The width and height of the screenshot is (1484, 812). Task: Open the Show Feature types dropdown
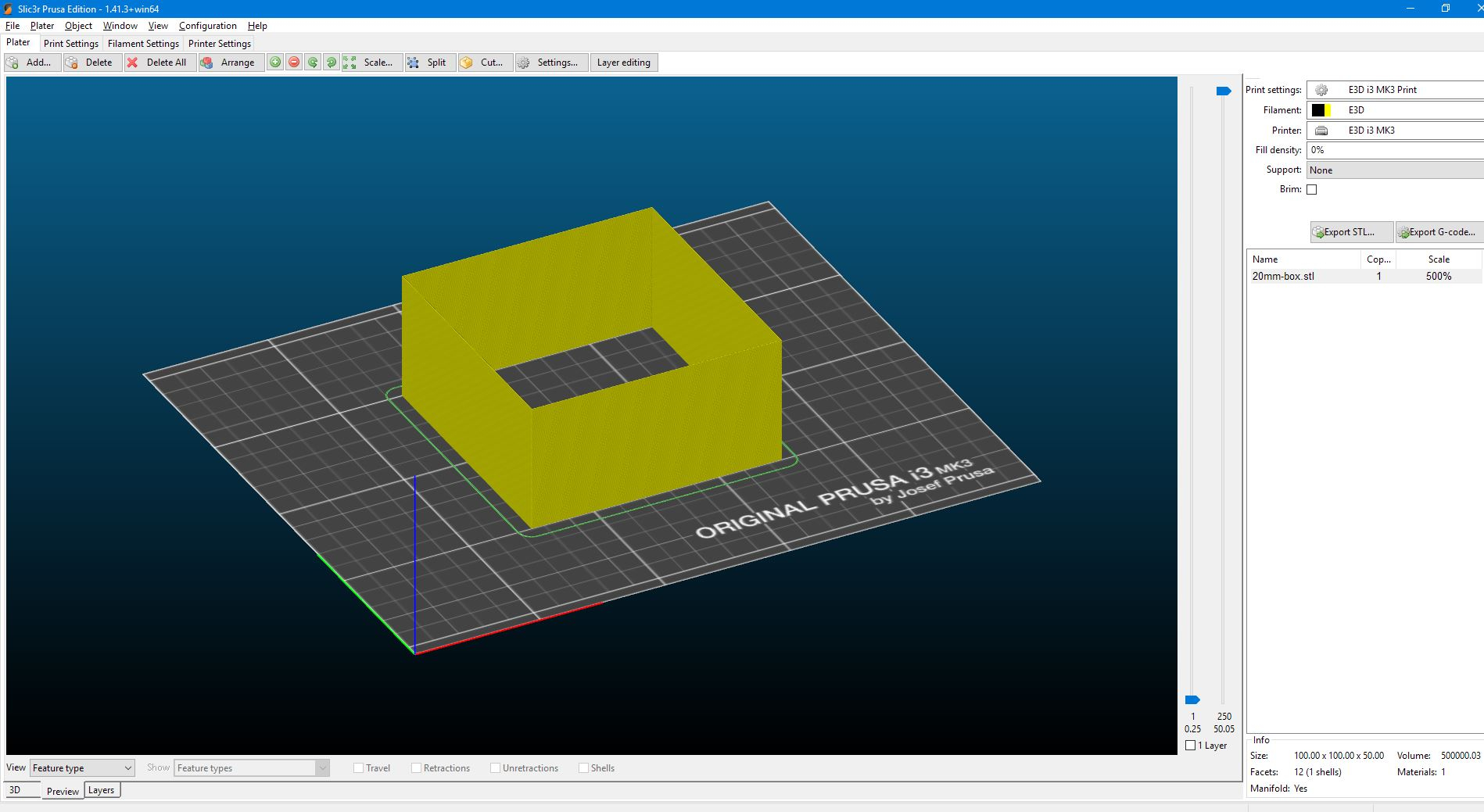coord(251,768)
